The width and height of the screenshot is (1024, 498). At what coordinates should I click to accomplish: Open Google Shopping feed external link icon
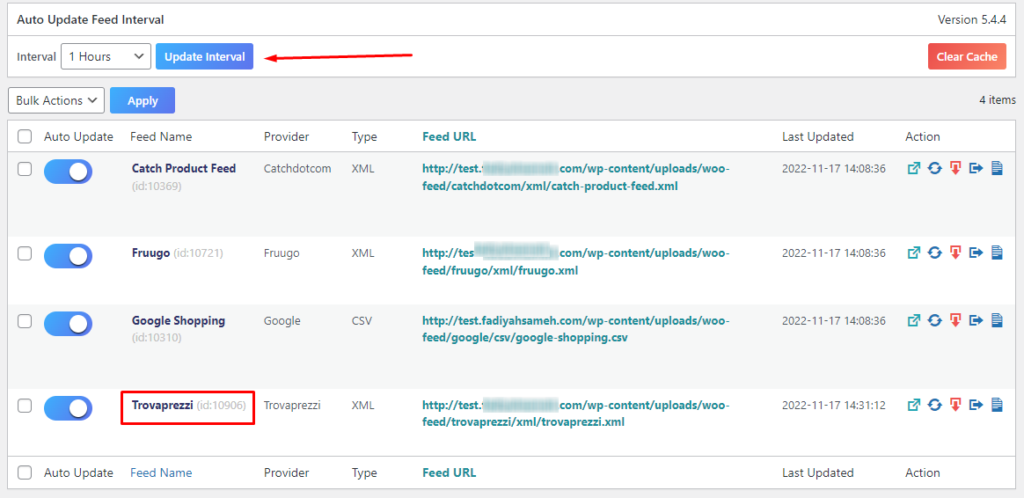914,320
